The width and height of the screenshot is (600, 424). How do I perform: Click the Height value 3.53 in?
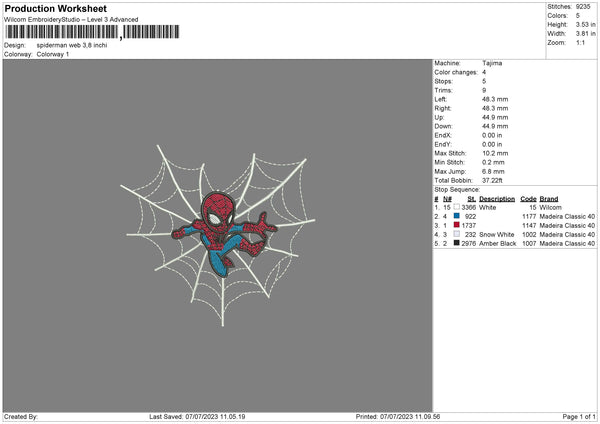pyautogui.click(x=585, y=24)
